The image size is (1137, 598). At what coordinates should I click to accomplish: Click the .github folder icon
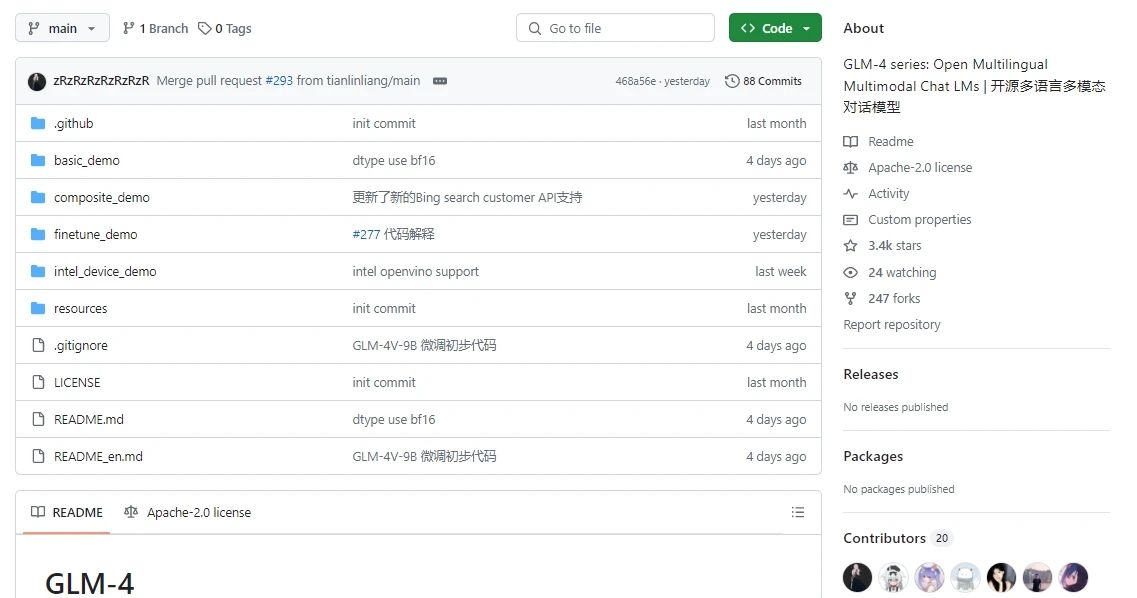(38, 123)
